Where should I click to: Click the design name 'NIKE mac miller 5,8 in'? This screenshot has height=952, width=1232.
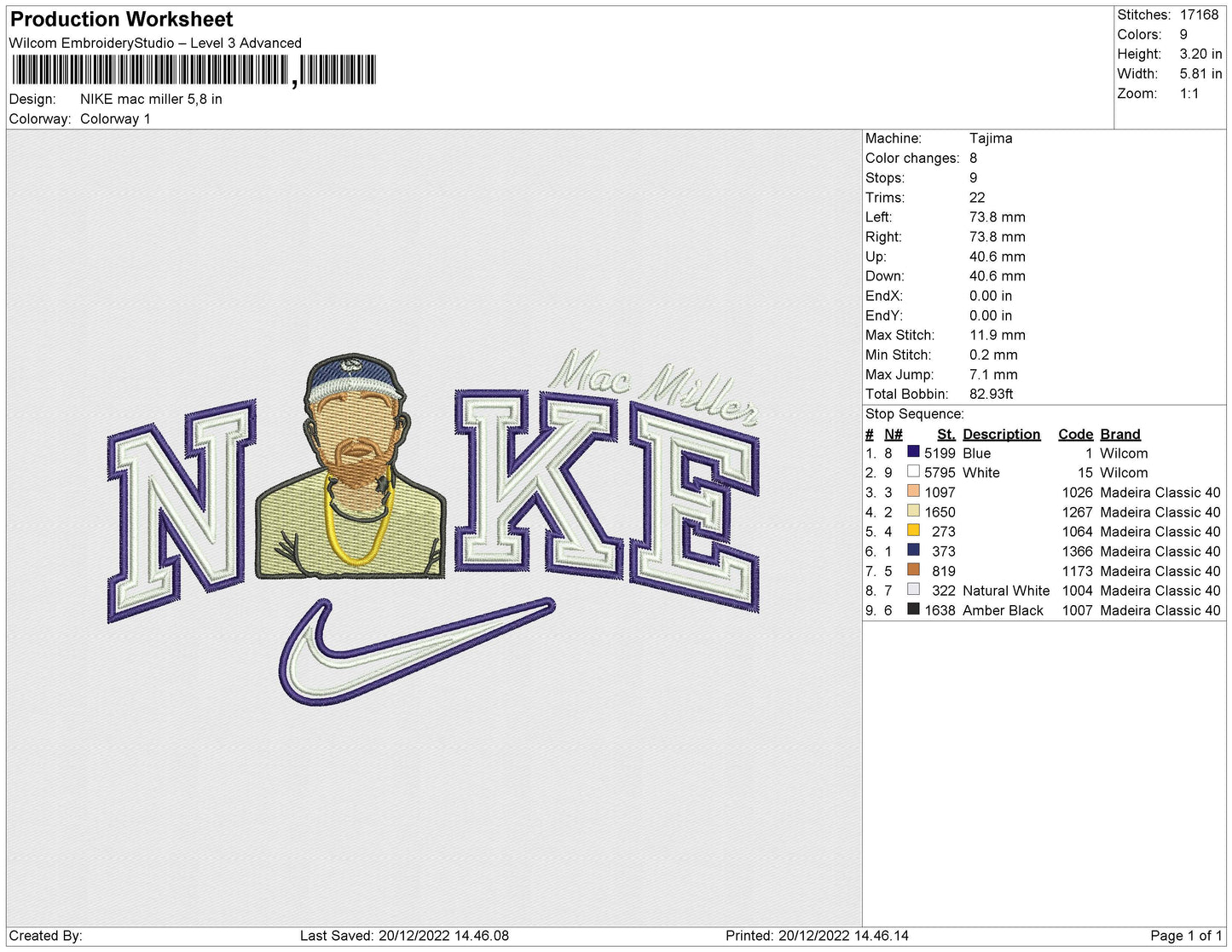(x=151, y=99)
